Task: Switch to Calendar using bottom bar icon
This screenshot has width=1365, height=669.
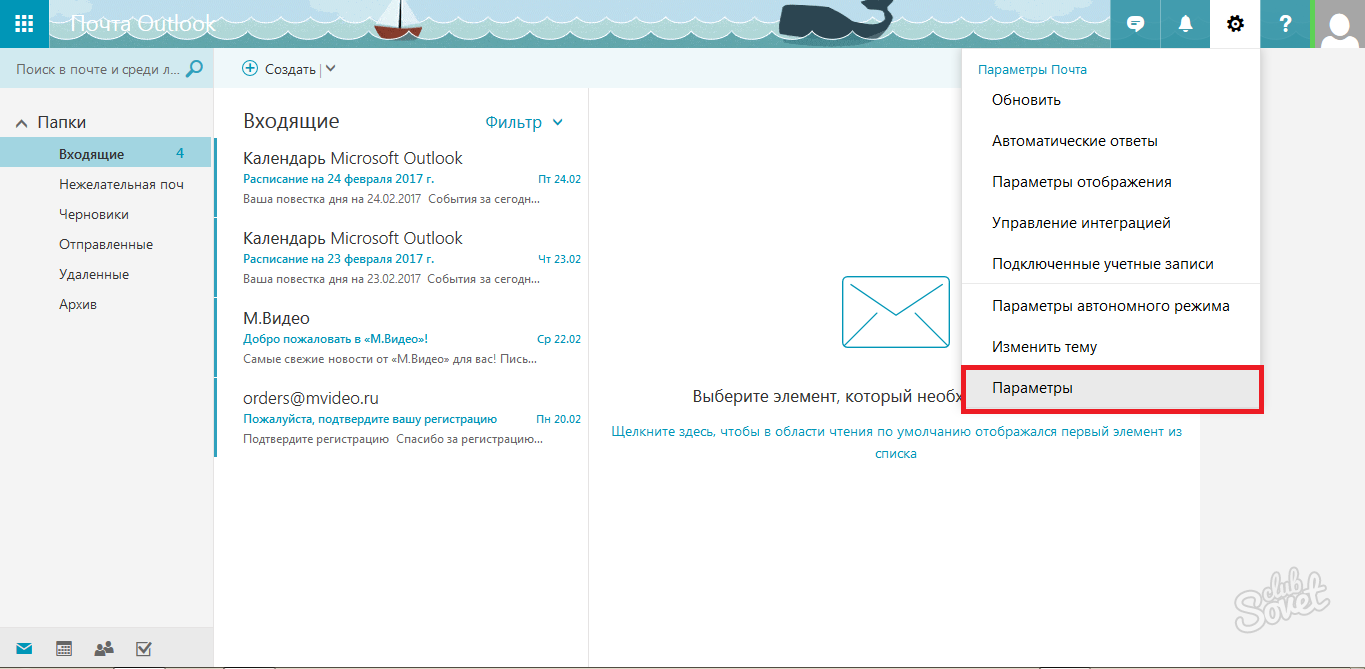Action: 64,649
